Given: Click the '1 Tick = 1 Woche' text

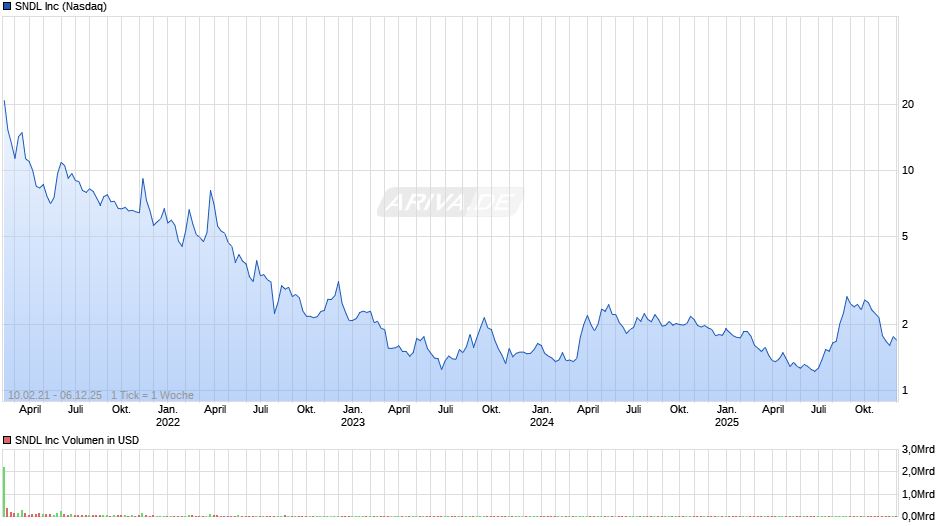Looking at the screenshot, I should pyautogui.click(x=152, y=395).
